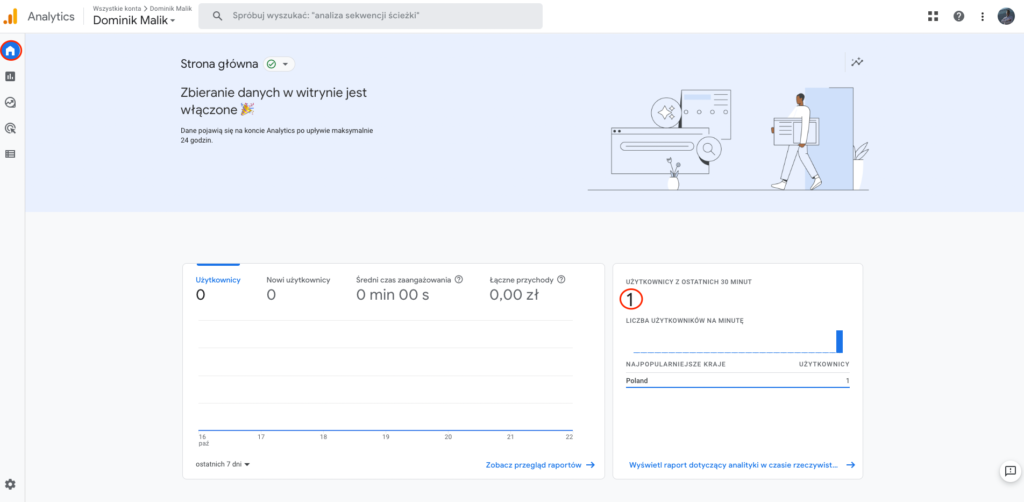
Task: Open Advertising section in sidebar
Action: [x=11, y=128]
